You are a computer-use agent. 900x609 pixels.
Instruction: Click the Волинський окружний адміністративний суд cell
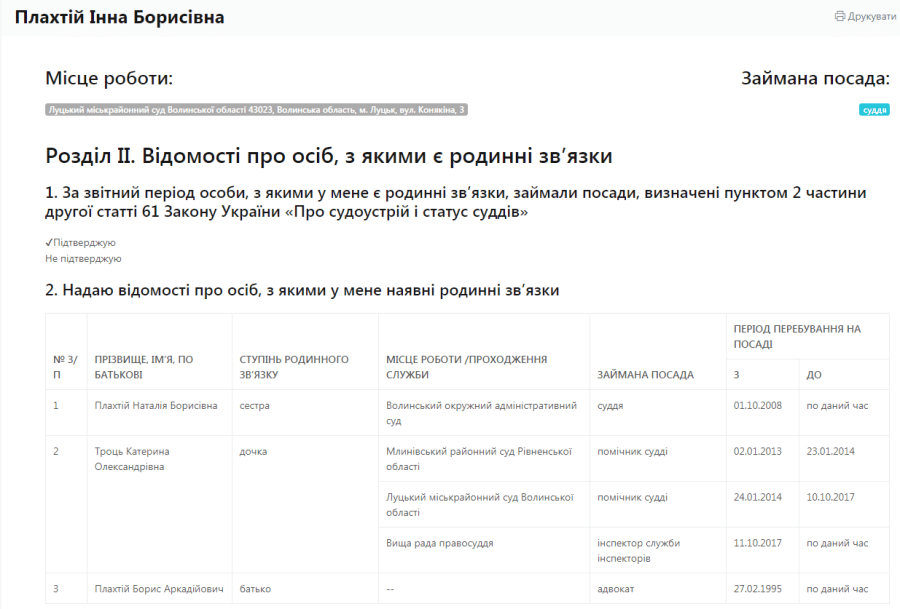tap(482, 413)
